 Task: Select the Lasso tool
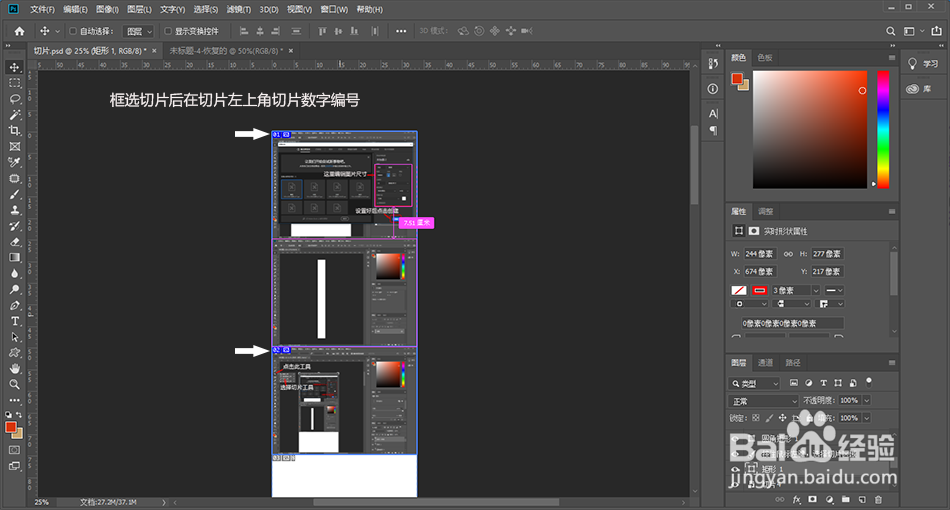tap(15, 99)
